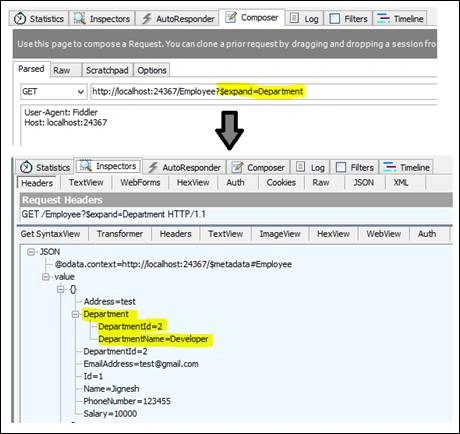Select the PhoneNumber=123455 row

127,401
